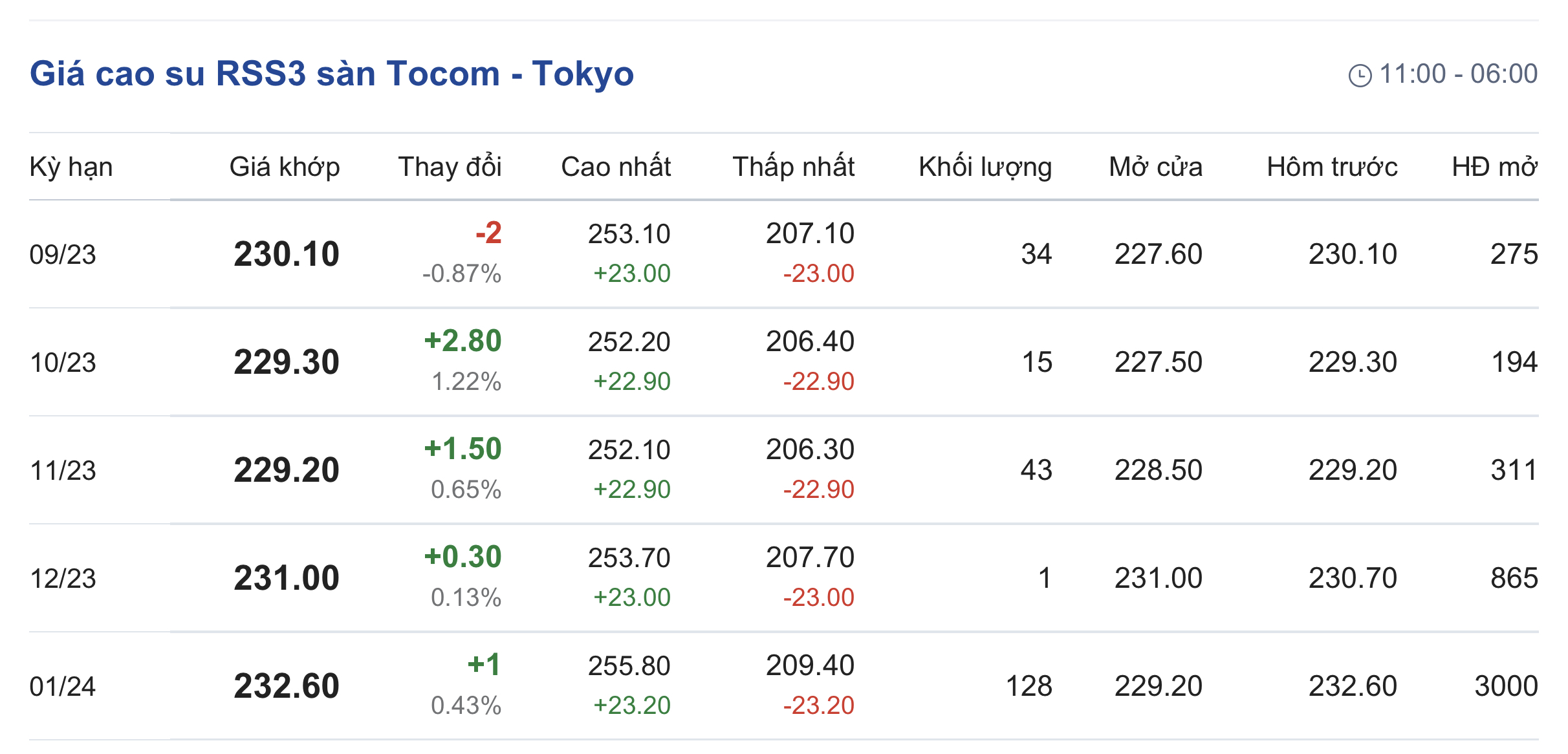Viewport: 1568px width, 754px height.
Task: Select the 09/23 contract term row
Action: coord(63,254)
